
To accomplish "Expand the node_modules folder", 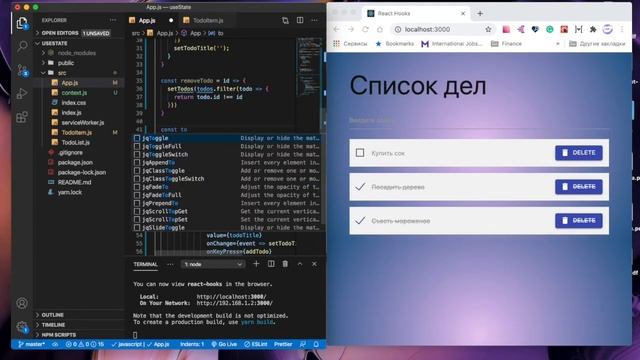I will [x=77, y=53].
